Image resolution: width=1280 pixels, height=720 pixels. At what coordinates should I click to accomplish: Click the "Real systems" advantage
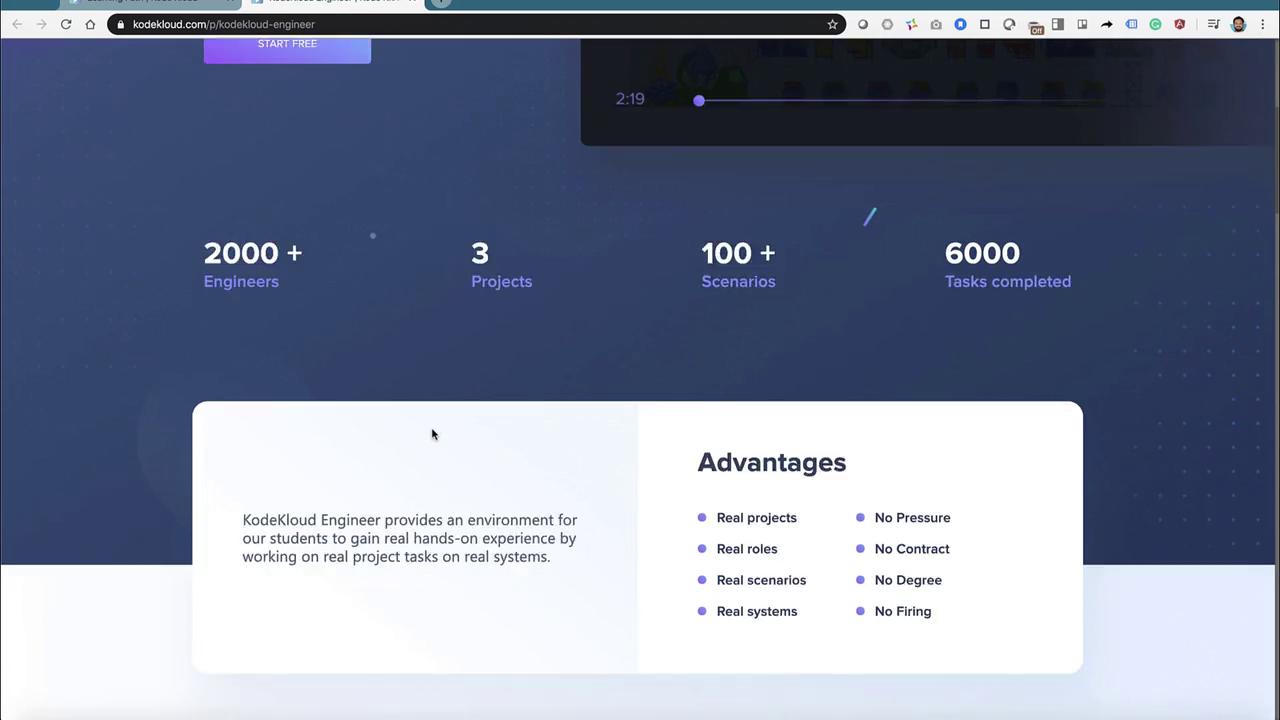(757, 610)
